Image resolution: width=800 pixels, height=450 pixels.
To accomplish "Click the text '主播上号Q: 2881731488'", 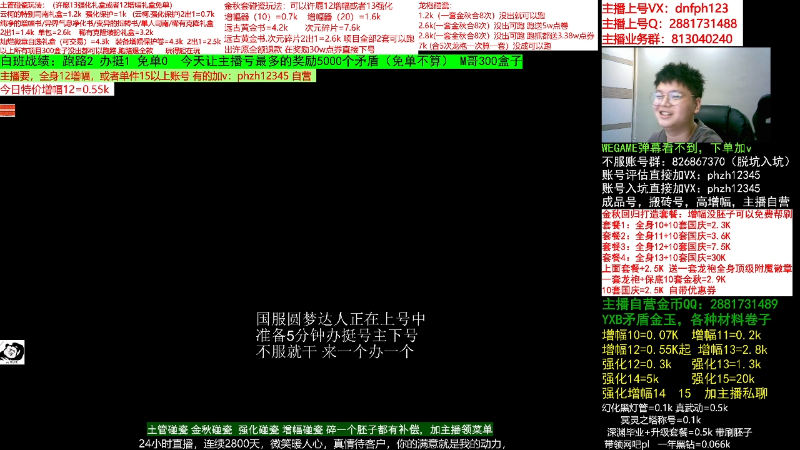I will [669, 23].
